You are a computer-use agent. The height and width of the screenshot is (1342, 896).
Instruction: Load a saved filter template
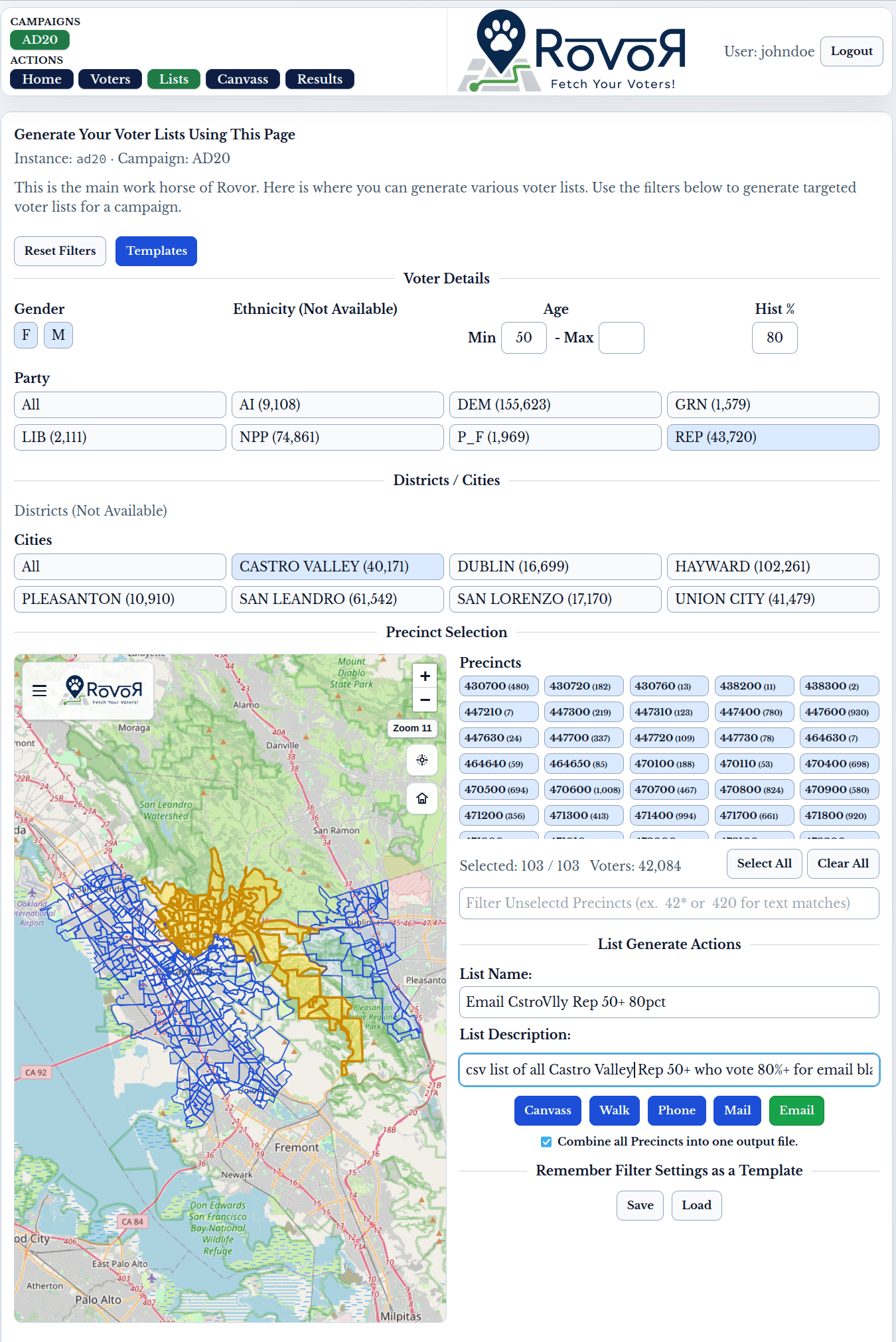(696, 1205)
